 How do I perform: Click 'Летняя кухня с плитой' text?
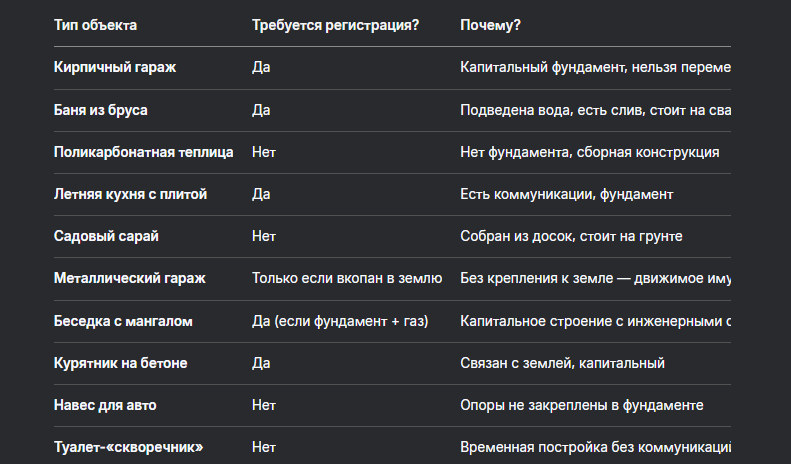point(130,194)
